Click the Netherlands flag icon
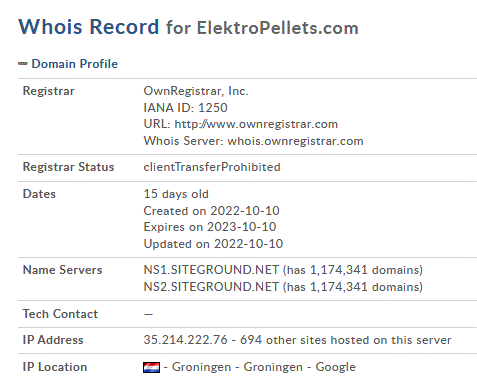 [x=151, y=367]
